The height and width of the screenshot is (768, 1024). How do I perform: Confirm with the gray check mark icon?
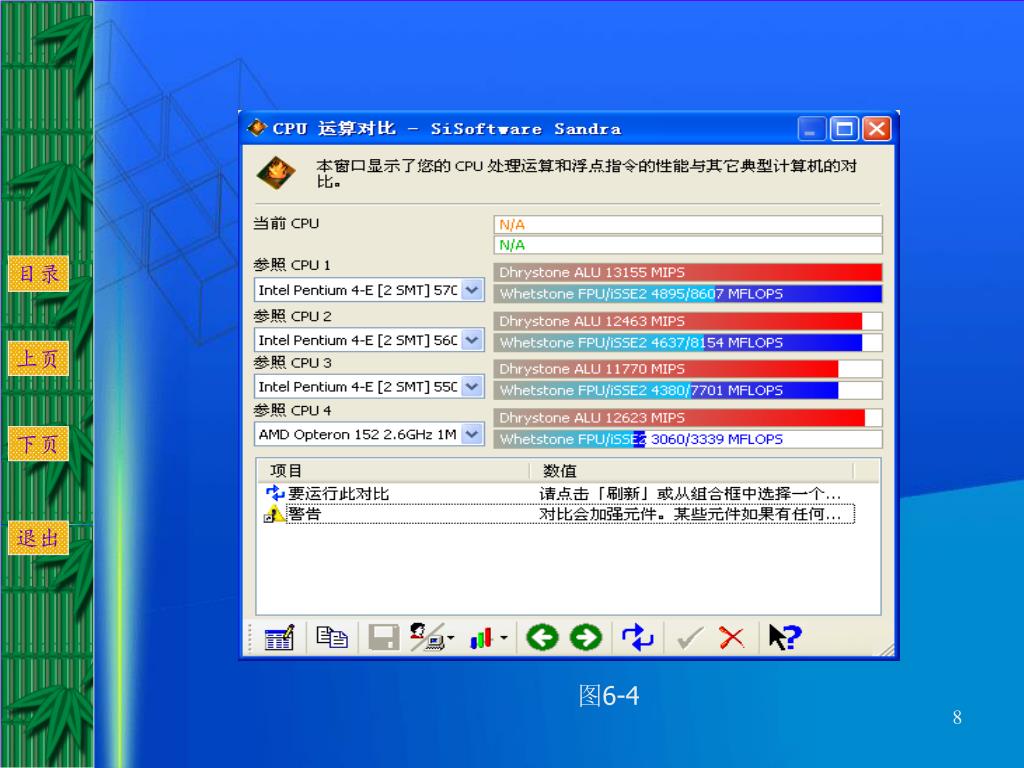(690, 638)
